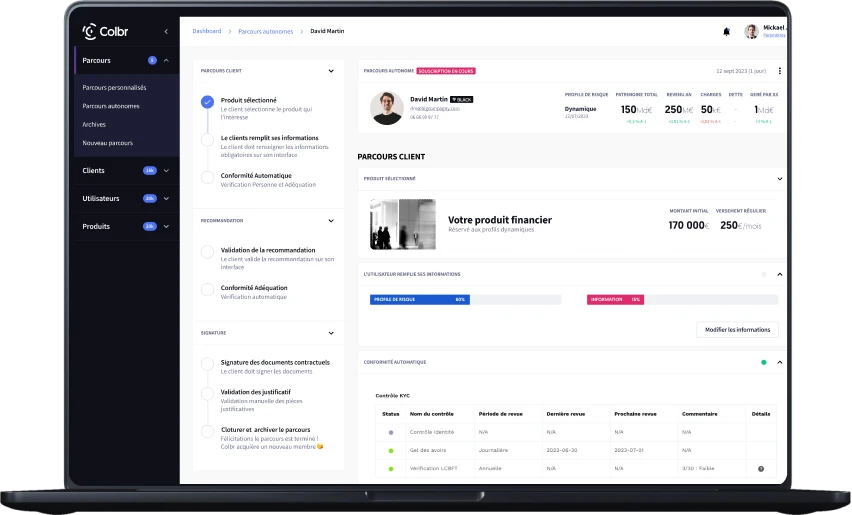Click the Produits count badge

pos(150,226)
